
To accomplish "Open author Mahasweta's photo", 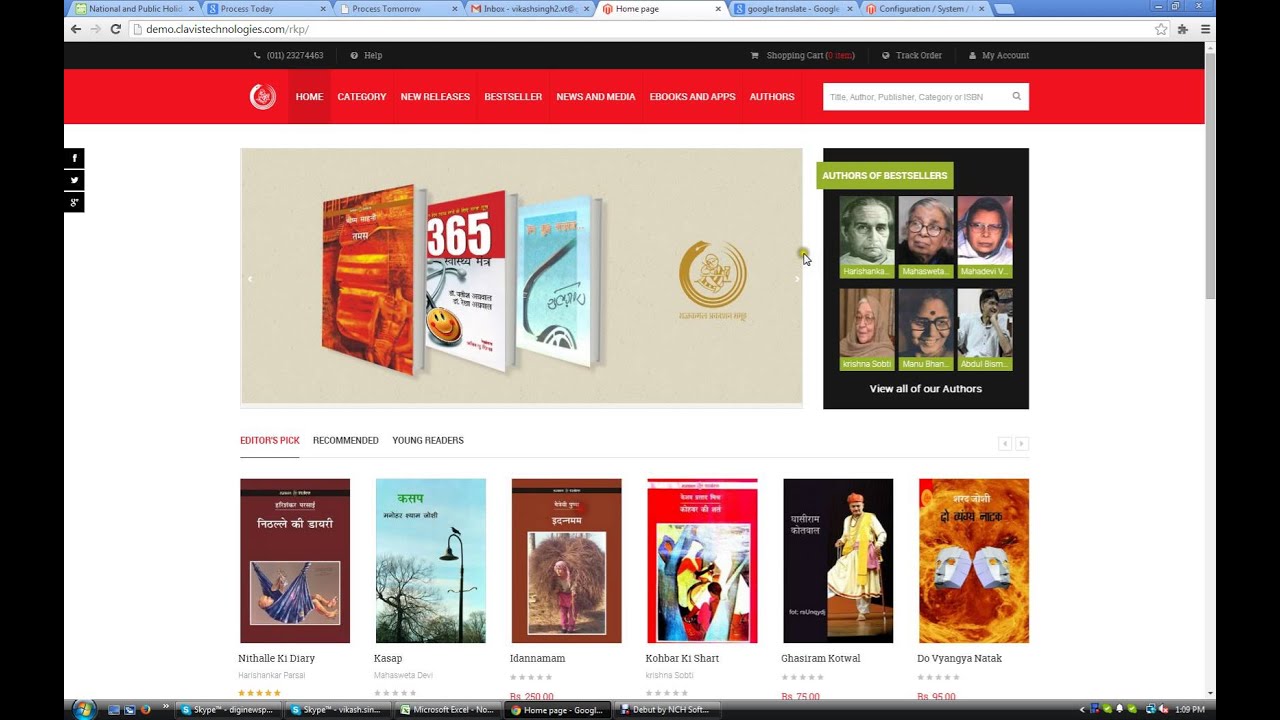I will pos(926,230).
